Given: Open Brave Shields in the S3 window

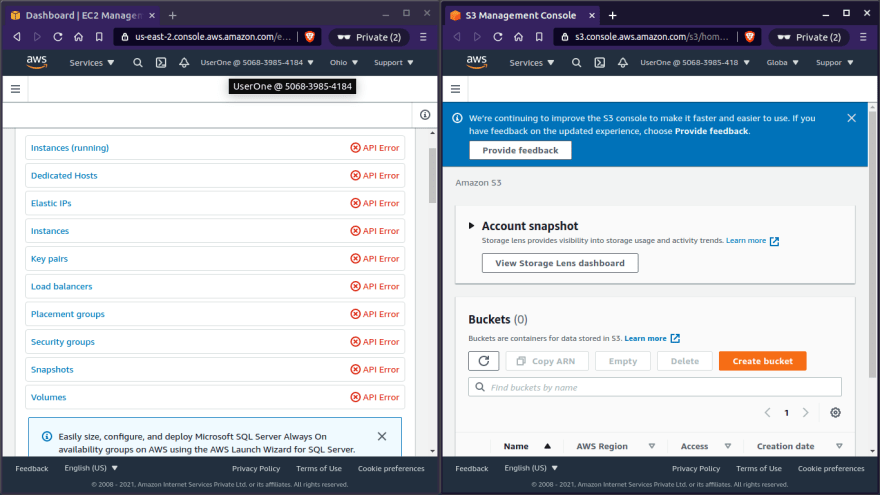Looking at the screenshot, I should (749, 37).
